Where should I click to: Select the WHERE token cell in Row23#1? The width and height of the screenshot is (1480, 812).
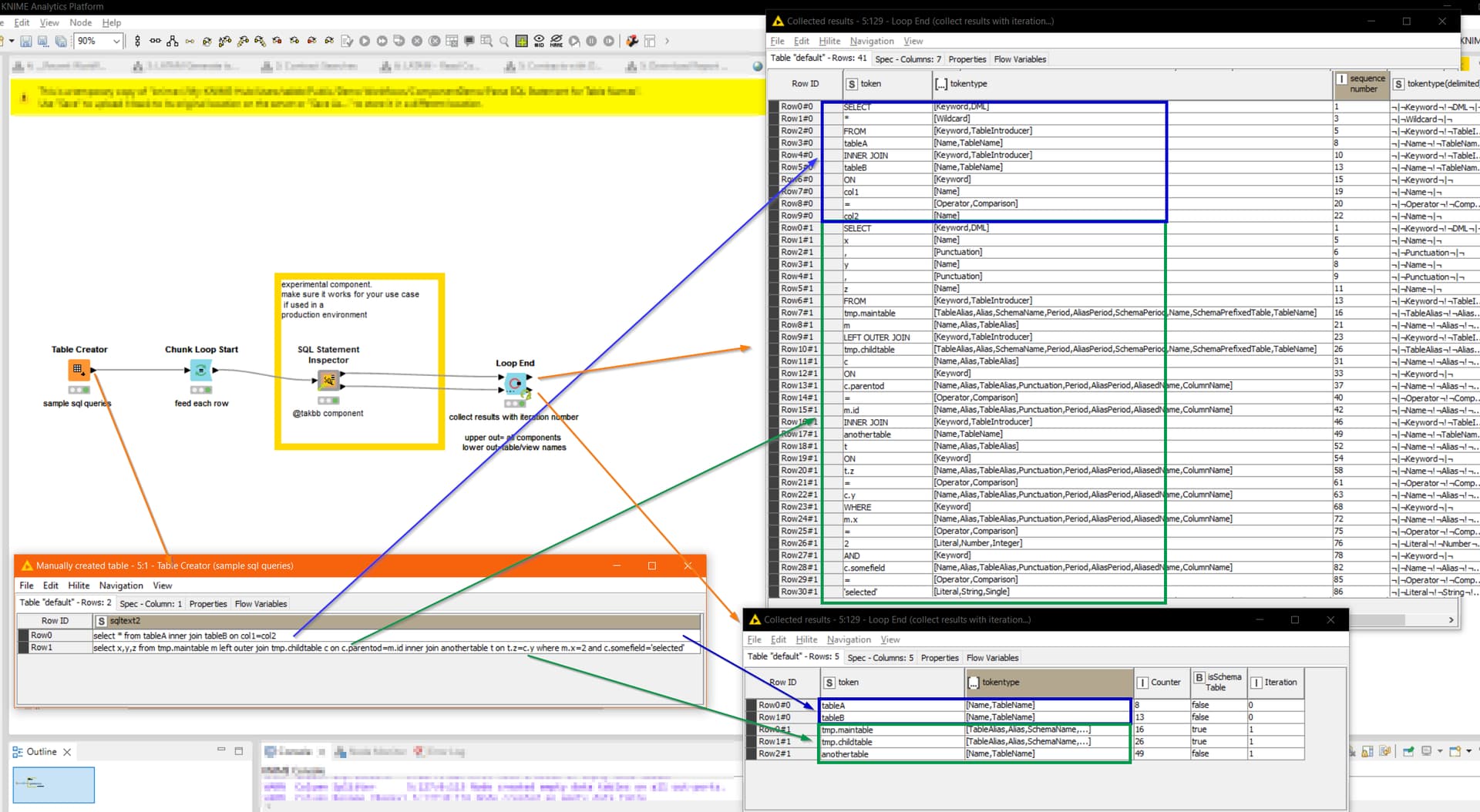pos(887,507)
